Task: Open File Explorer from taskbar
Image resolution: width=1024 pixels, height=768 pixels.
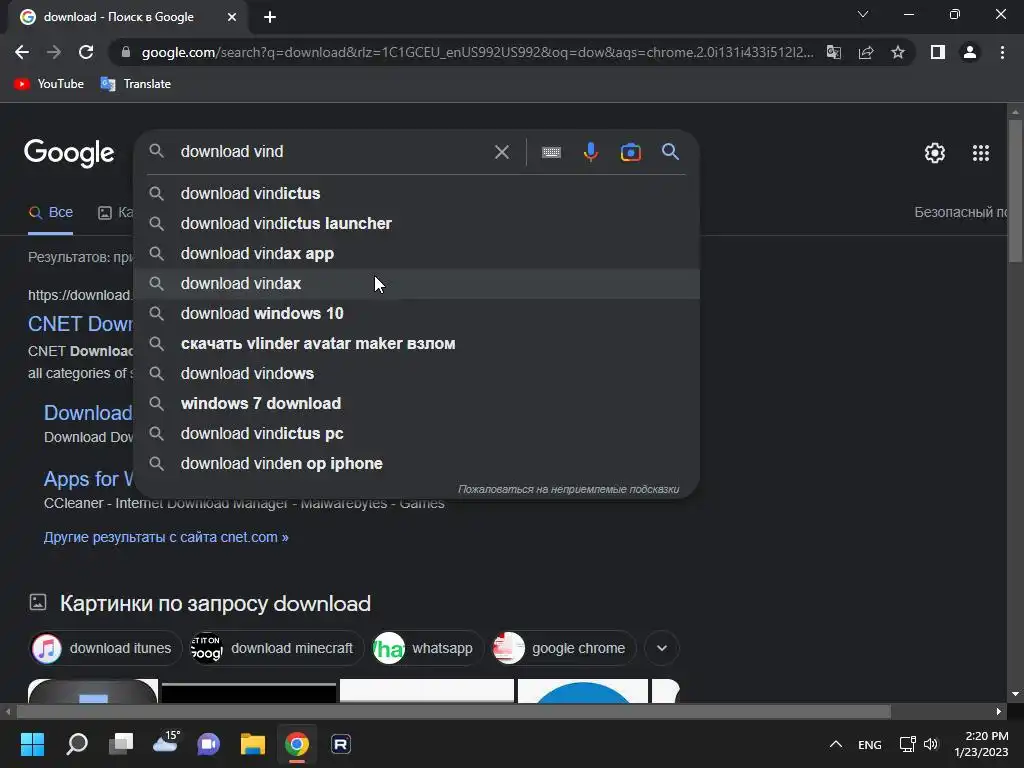Action: point(253,744)
